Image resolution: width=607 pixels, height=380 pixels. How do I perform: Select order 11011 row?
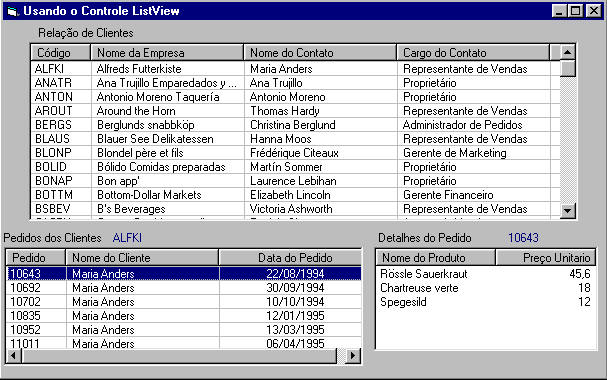coord(184,343)
